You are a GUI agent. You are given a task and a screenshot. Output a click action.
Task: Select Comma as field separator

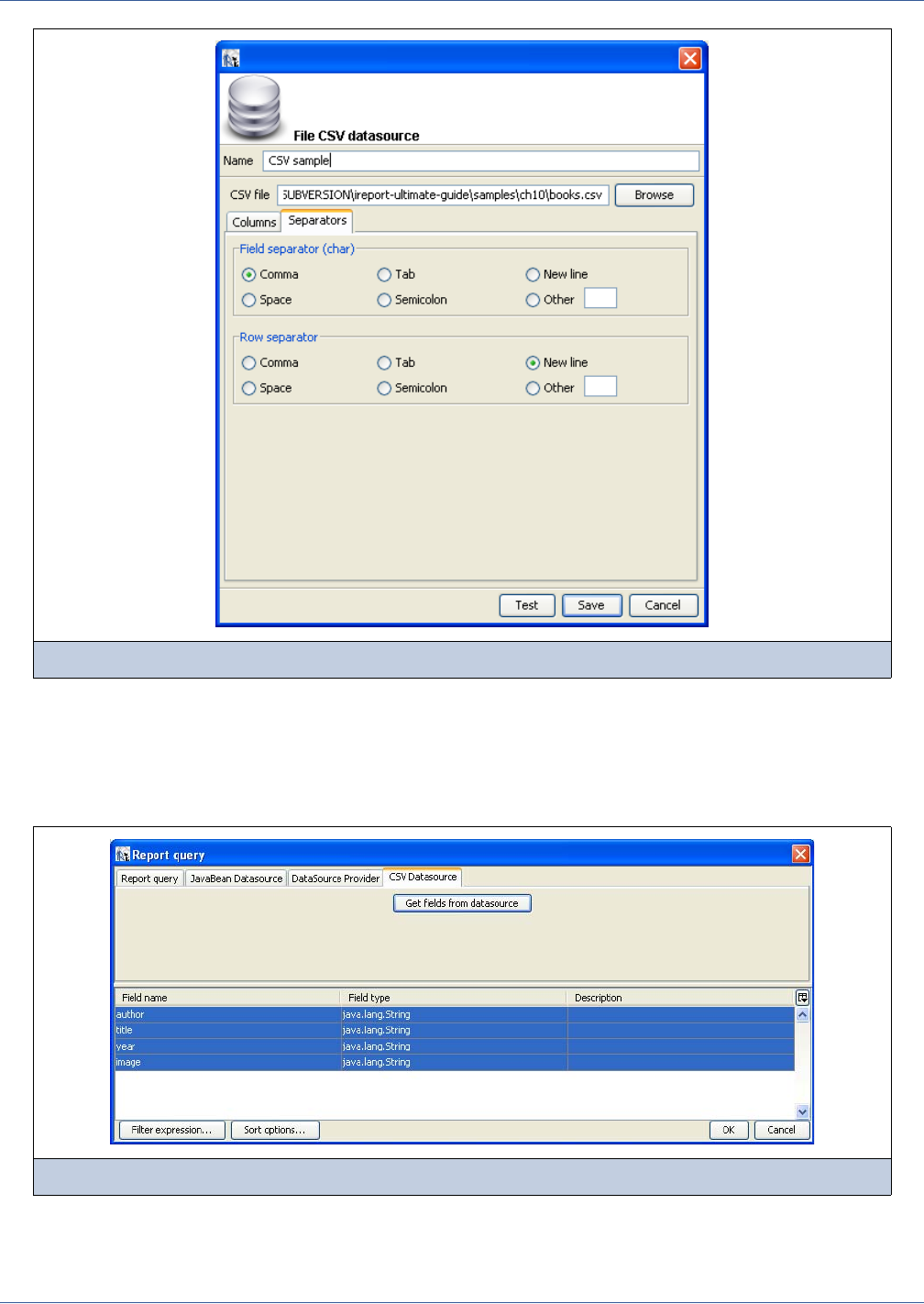pyautogui.click(x=270, y=274)
